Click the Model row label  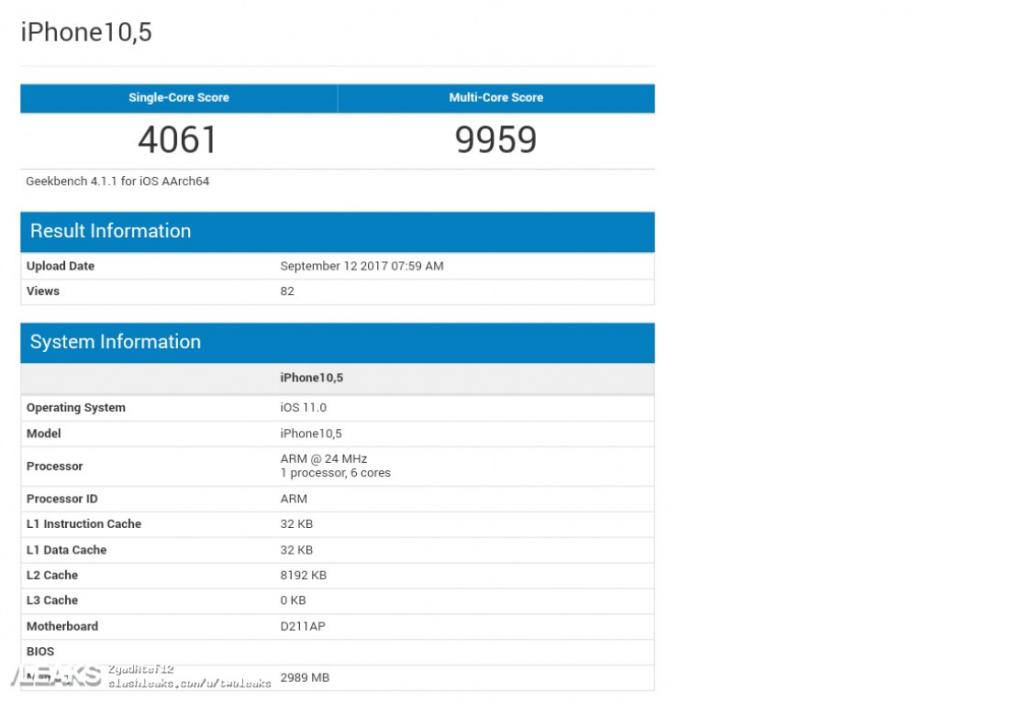[43, 434]
